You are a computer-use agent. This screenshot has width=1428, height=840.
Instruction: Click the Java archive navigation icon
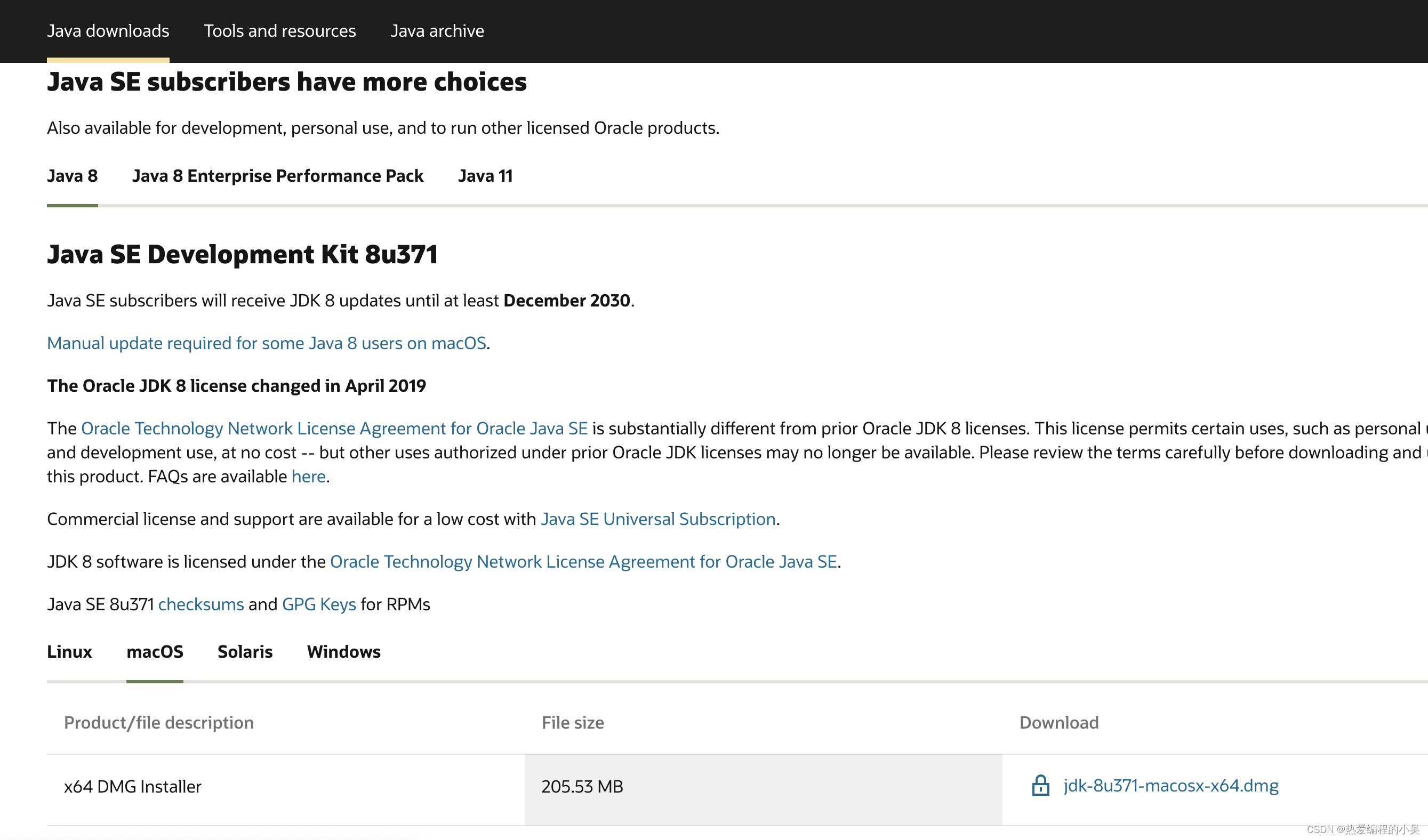coord(437,30)
